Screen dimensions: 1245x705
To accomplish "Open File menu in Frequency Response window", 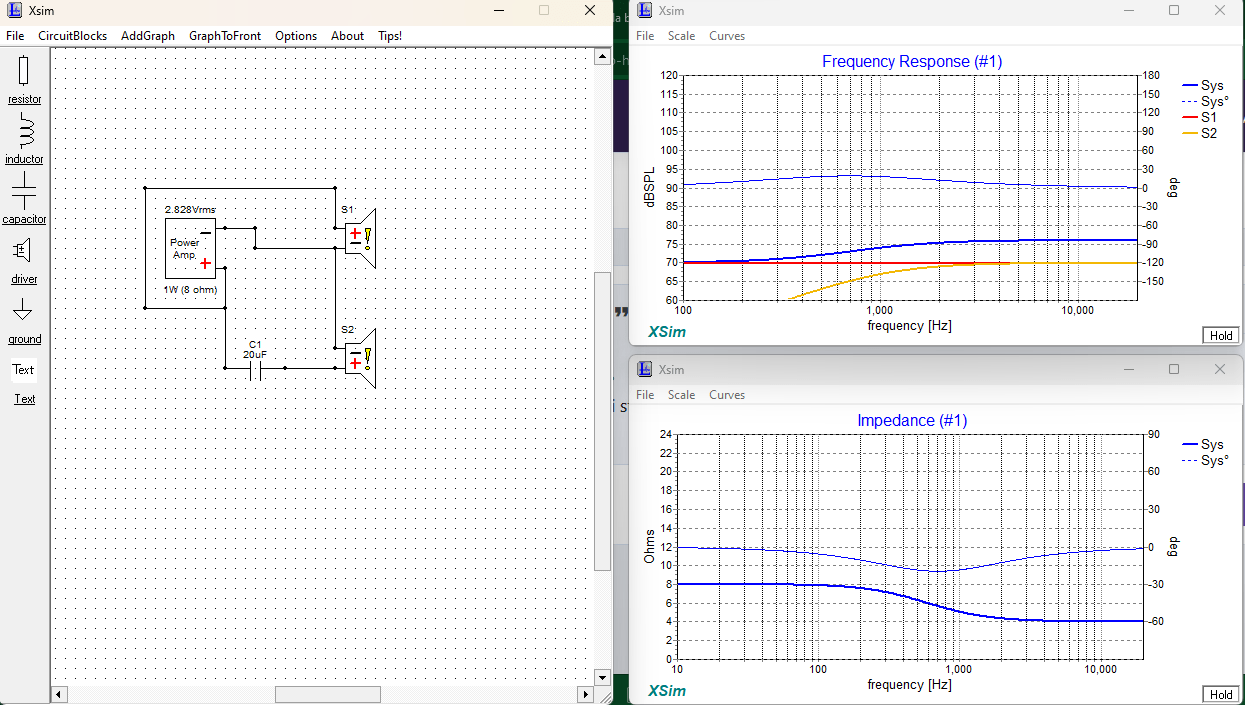I will [x=645, y=35].
